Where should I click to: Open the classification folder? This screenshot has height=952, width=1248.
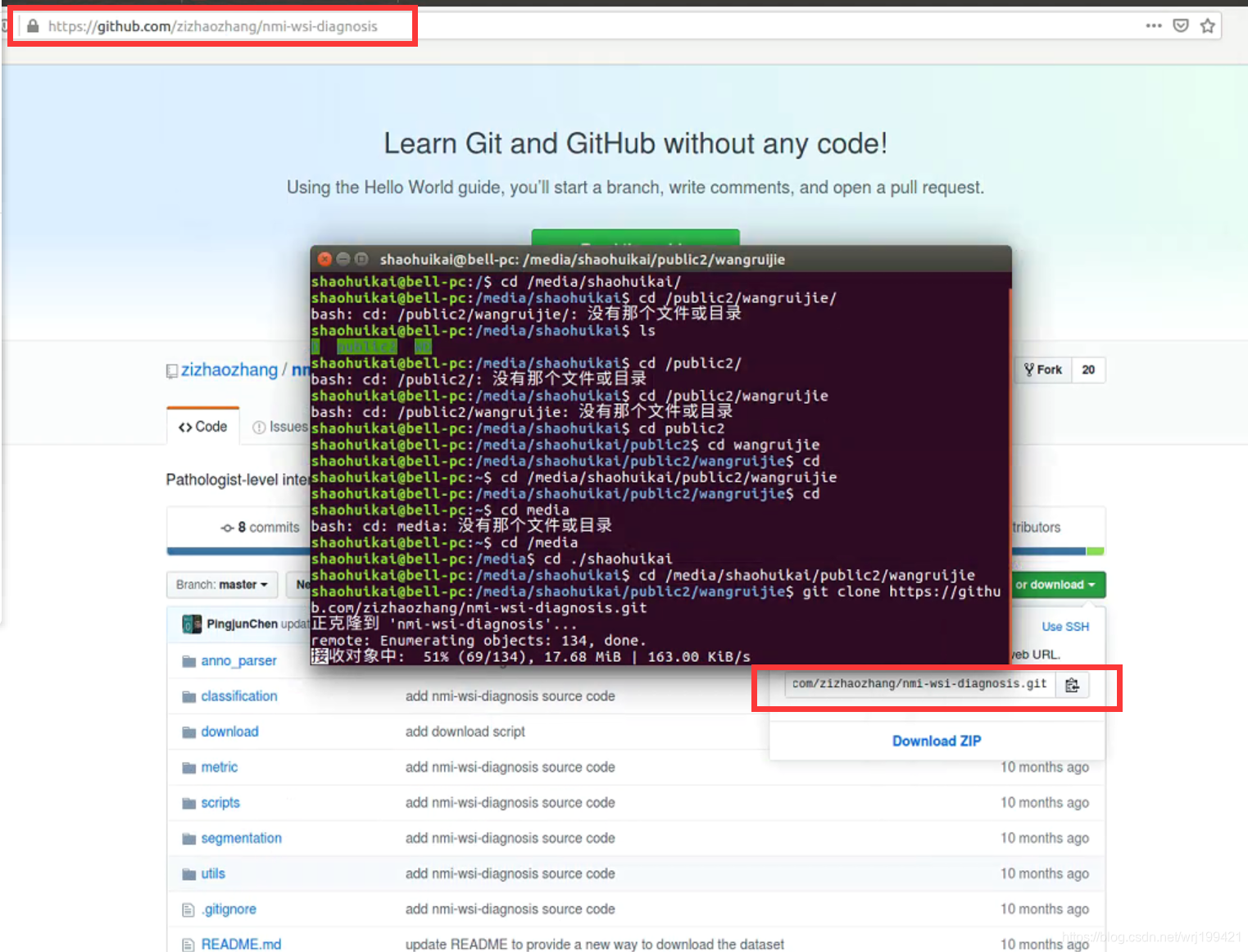tap(239, 696)
